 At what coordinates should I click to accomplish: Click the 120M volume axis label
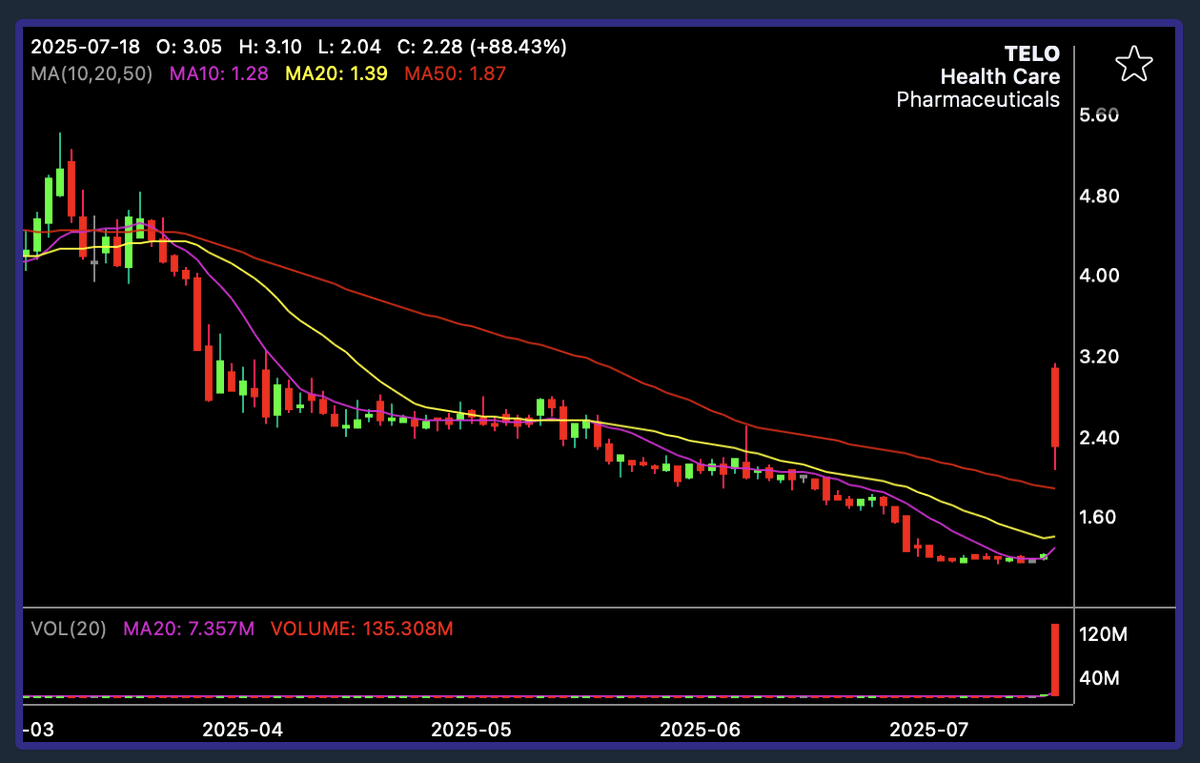pyautogui.click(x=1104, y=635)
